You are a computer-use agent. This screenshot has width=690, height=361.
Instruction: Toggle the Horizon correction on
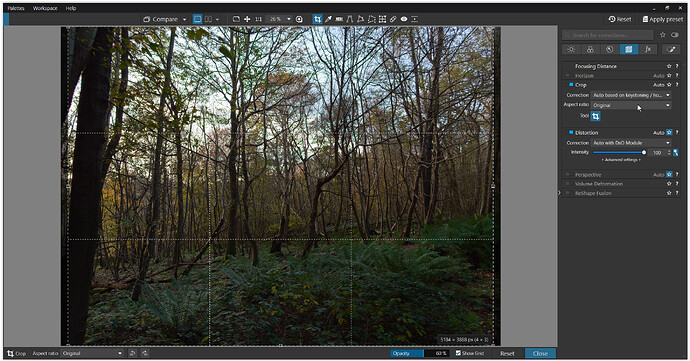[568, 76]
